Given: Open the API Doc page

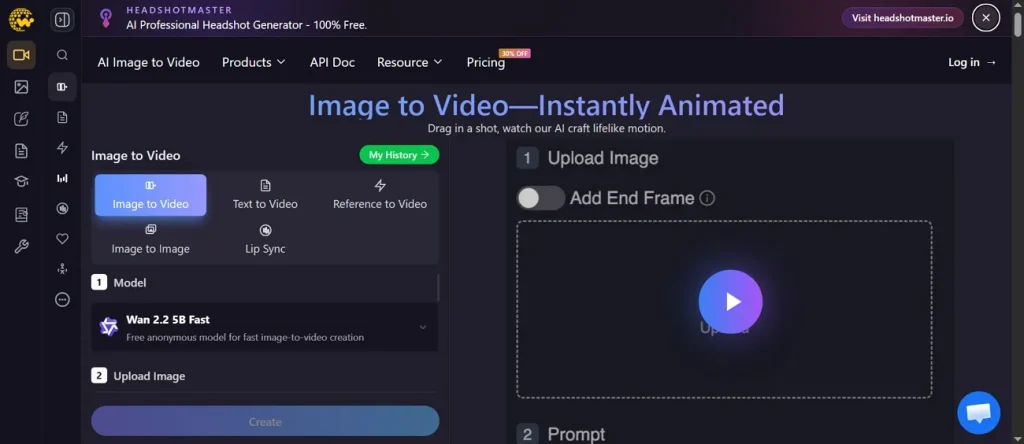Looking at the screenshot, I should pos(332,62).
